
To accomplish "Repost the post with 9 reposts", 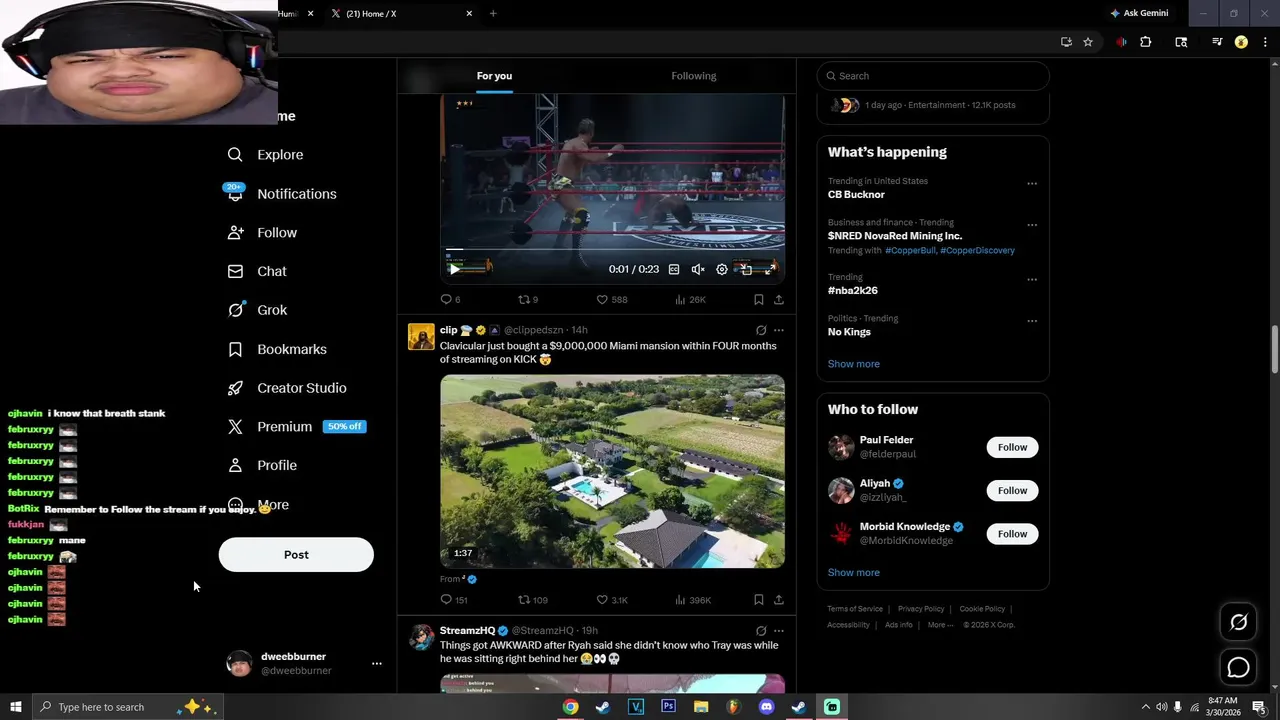I will [x=528, y=299].
